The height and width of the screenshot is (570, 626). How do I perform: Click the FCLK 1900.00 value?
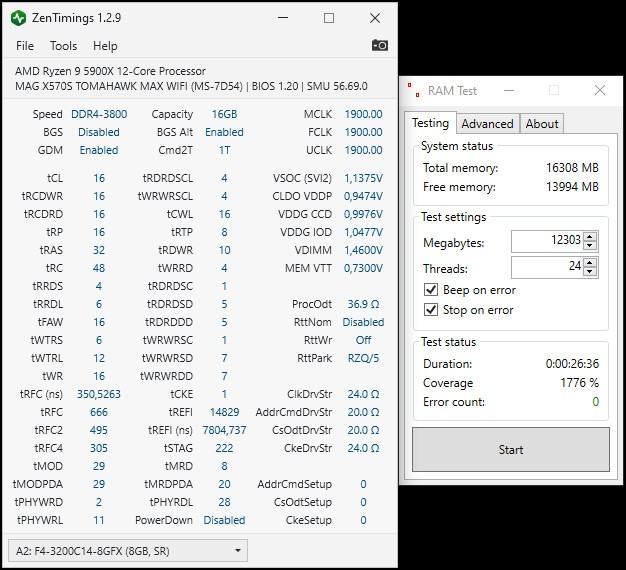(363, 132)
